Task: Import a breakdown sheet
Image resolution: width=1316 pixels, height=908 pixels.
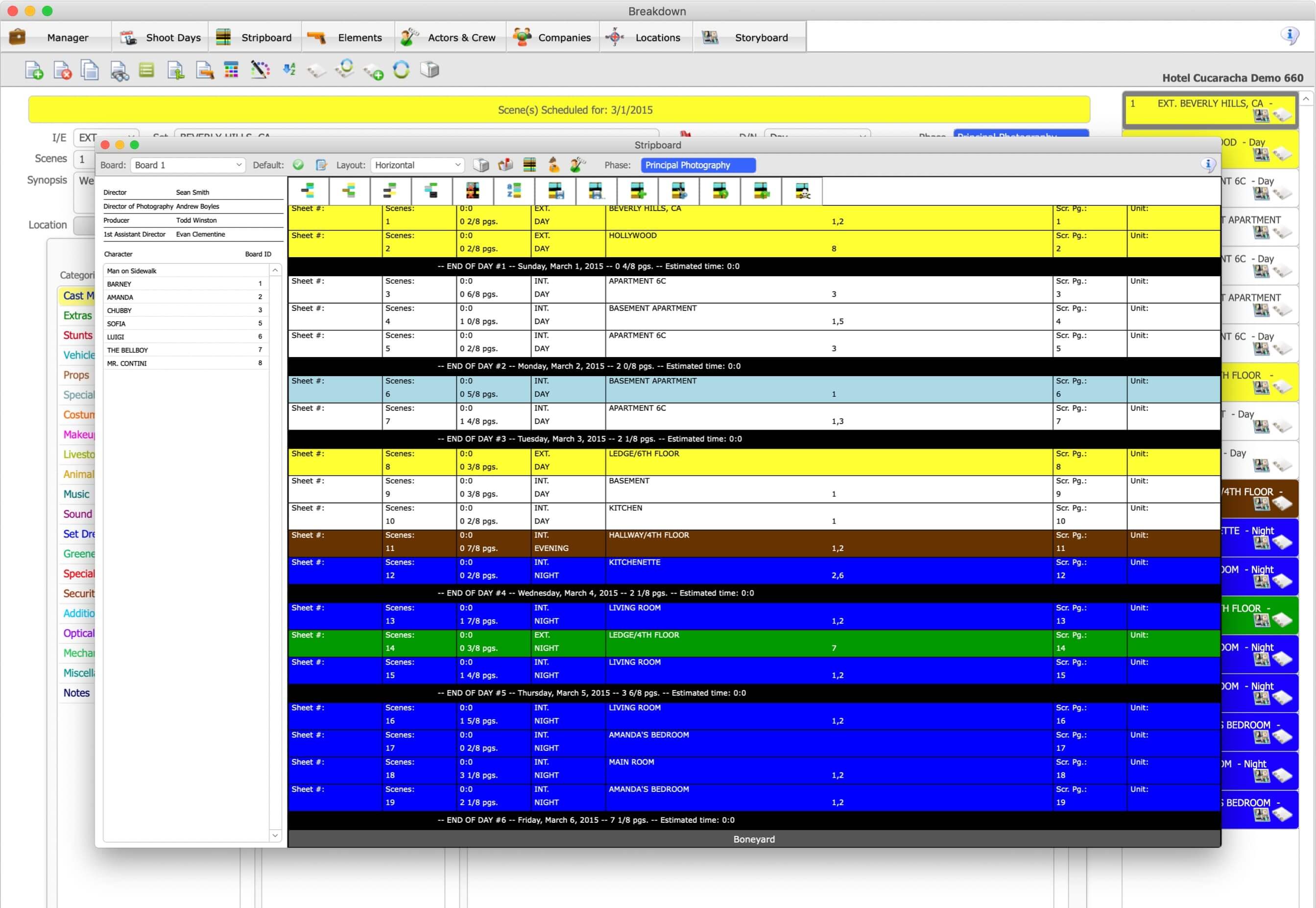Action: [x=176, y=70]
